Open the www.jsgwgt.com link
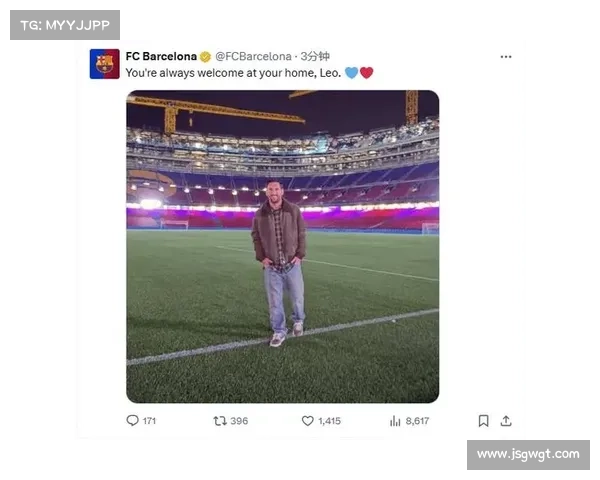This screenshot has width=600, height=480. click(x=527, y=455)
